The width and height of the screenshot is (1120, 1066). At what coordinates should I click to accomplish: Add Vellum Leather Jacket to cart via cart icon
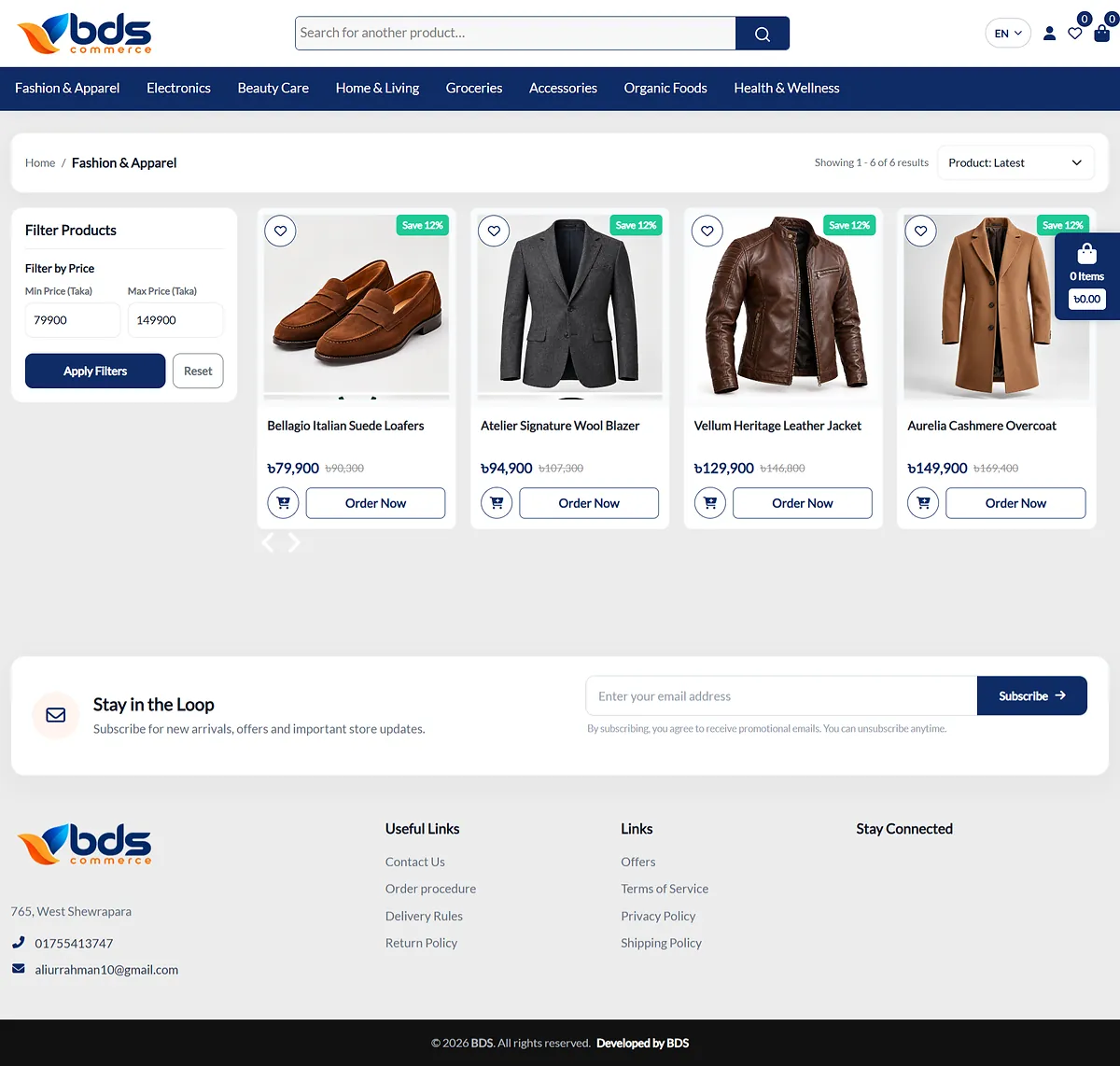pos(710,503)
